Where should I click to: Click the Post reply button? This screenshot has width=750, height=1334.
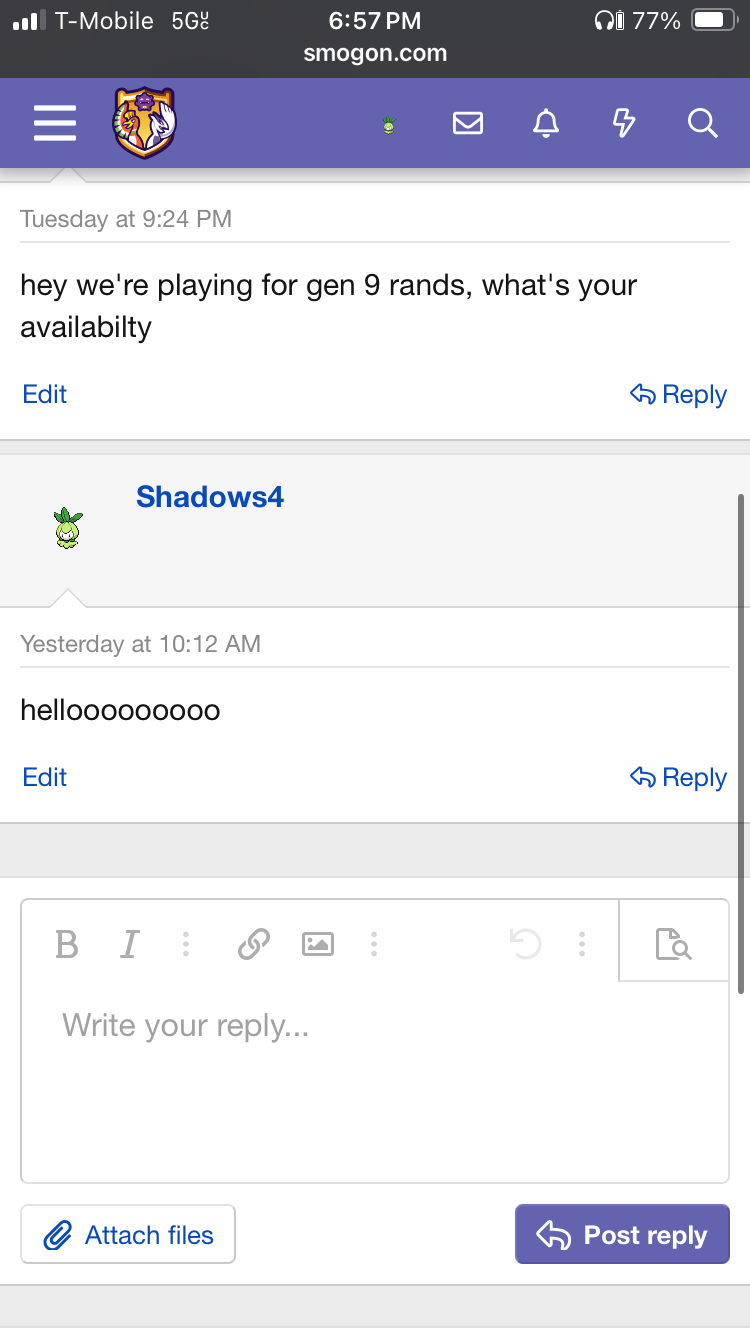point(622,1235)
